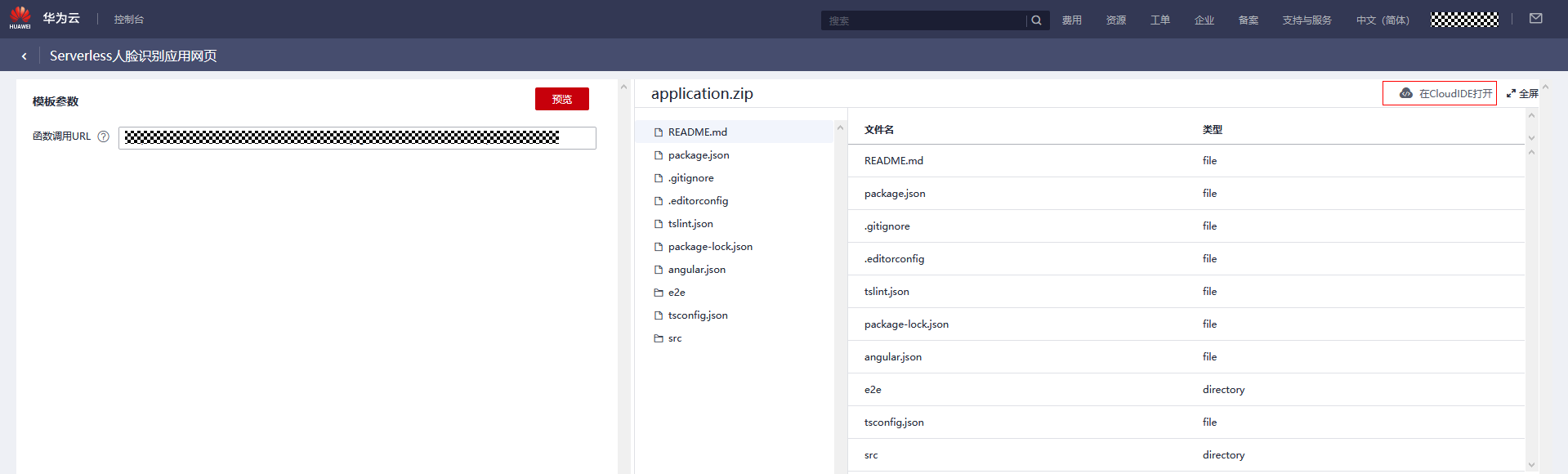This screenshot has height=474, width=1568.
Task: Open the 费用 menu in the top bar
Action: [x=1071, y=20]
